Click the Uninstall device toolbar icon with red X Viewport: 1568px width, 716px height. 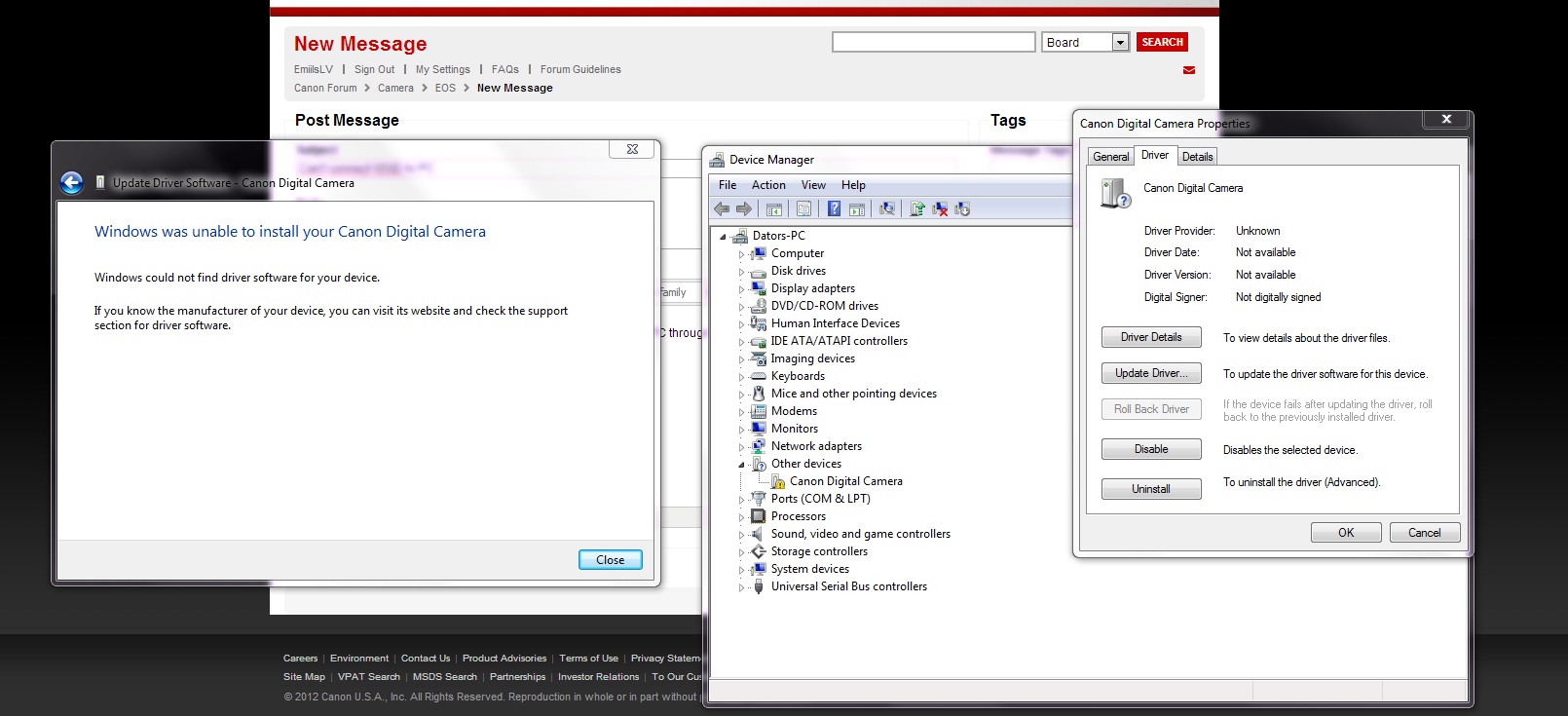pos(940,208)
